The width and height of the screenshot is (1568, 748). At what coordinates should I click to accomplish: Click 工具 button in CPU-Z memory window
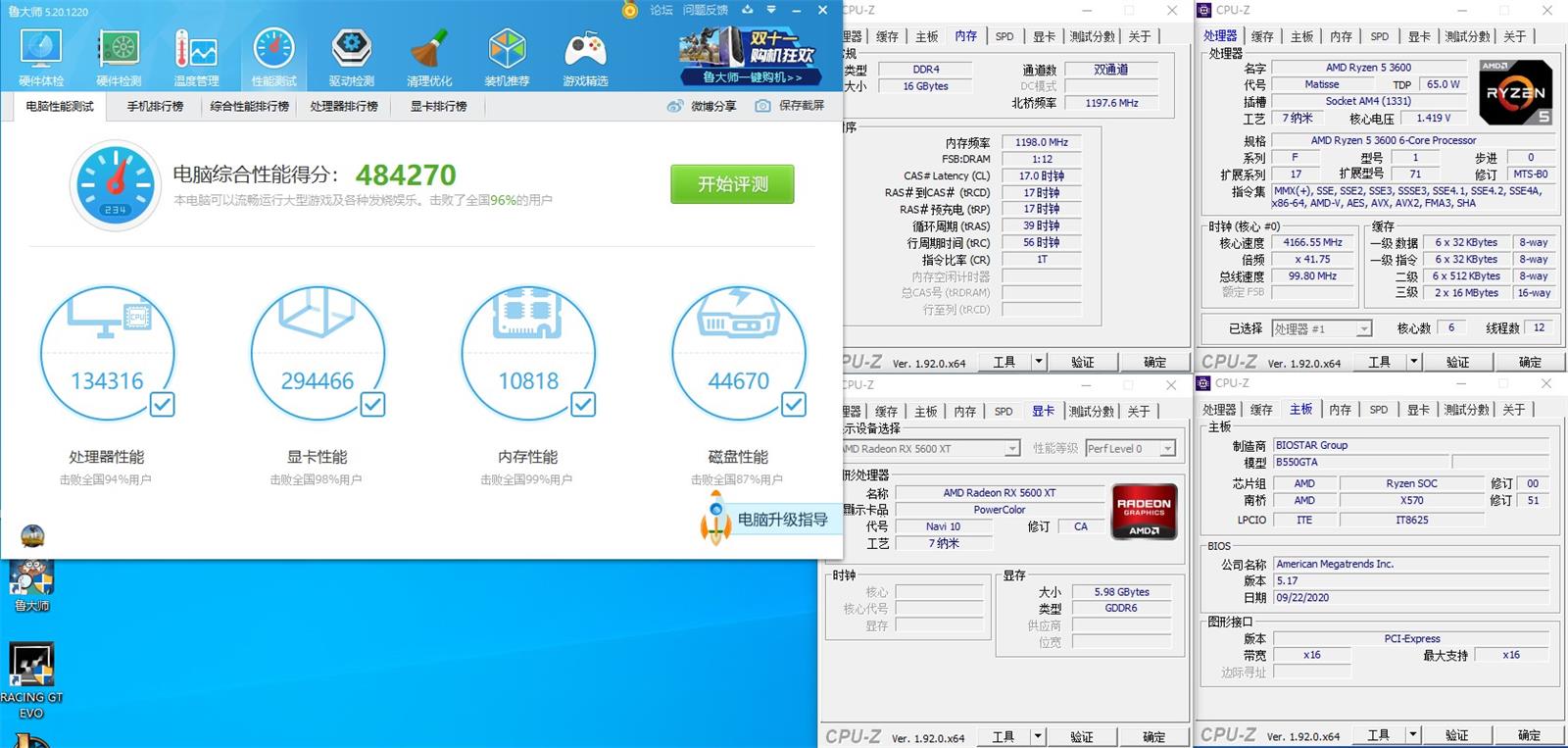[1004, 362]
